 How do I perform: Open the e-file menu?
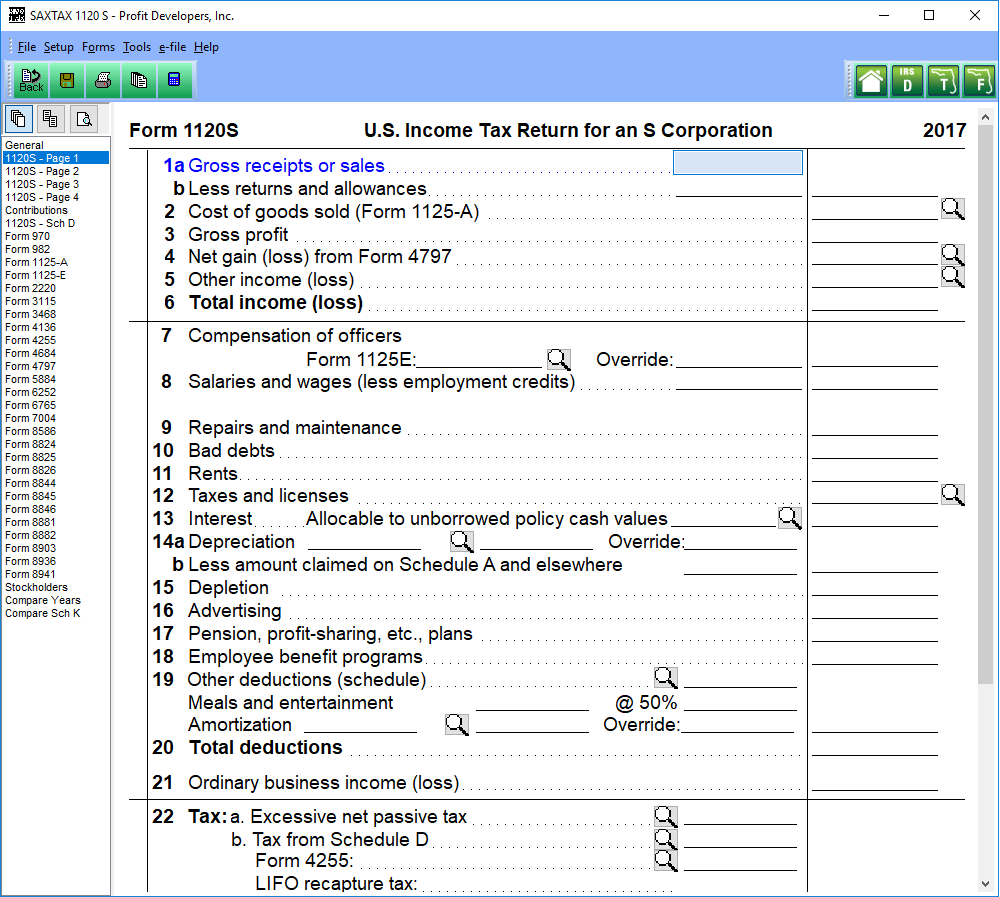coord(172,47)
